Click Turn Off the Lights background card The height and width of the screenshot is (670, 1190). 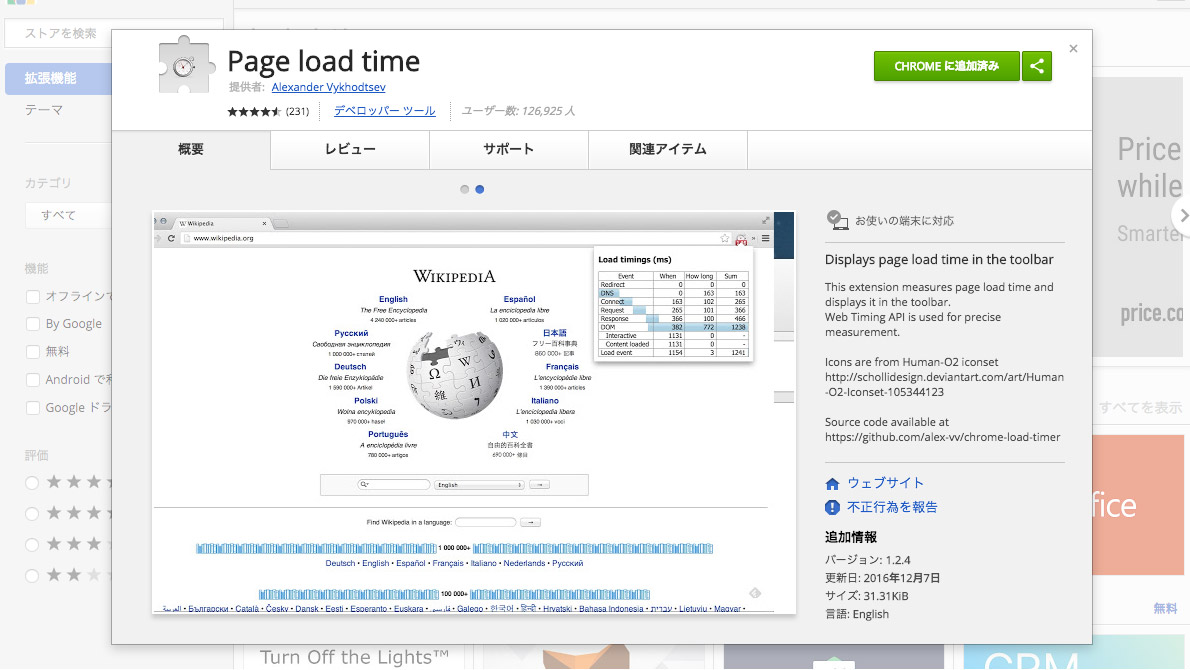354,657
